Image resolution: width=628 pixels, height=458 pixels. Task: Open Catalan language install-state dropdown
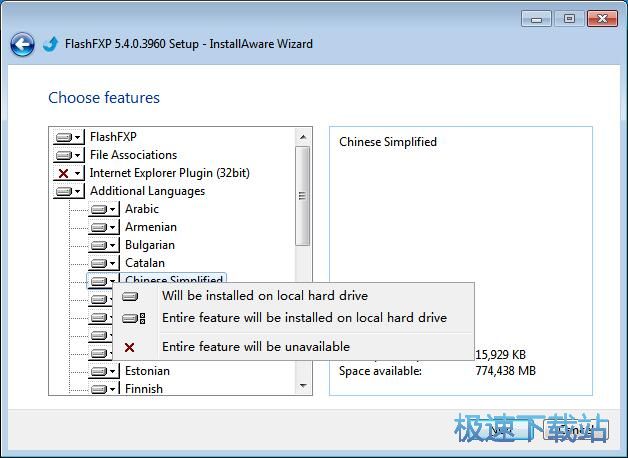pos(104,263)
